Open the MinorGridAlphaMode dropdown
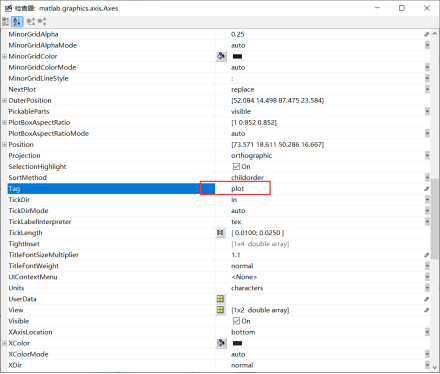Screen dimensions: 440x374 [427, 45]
